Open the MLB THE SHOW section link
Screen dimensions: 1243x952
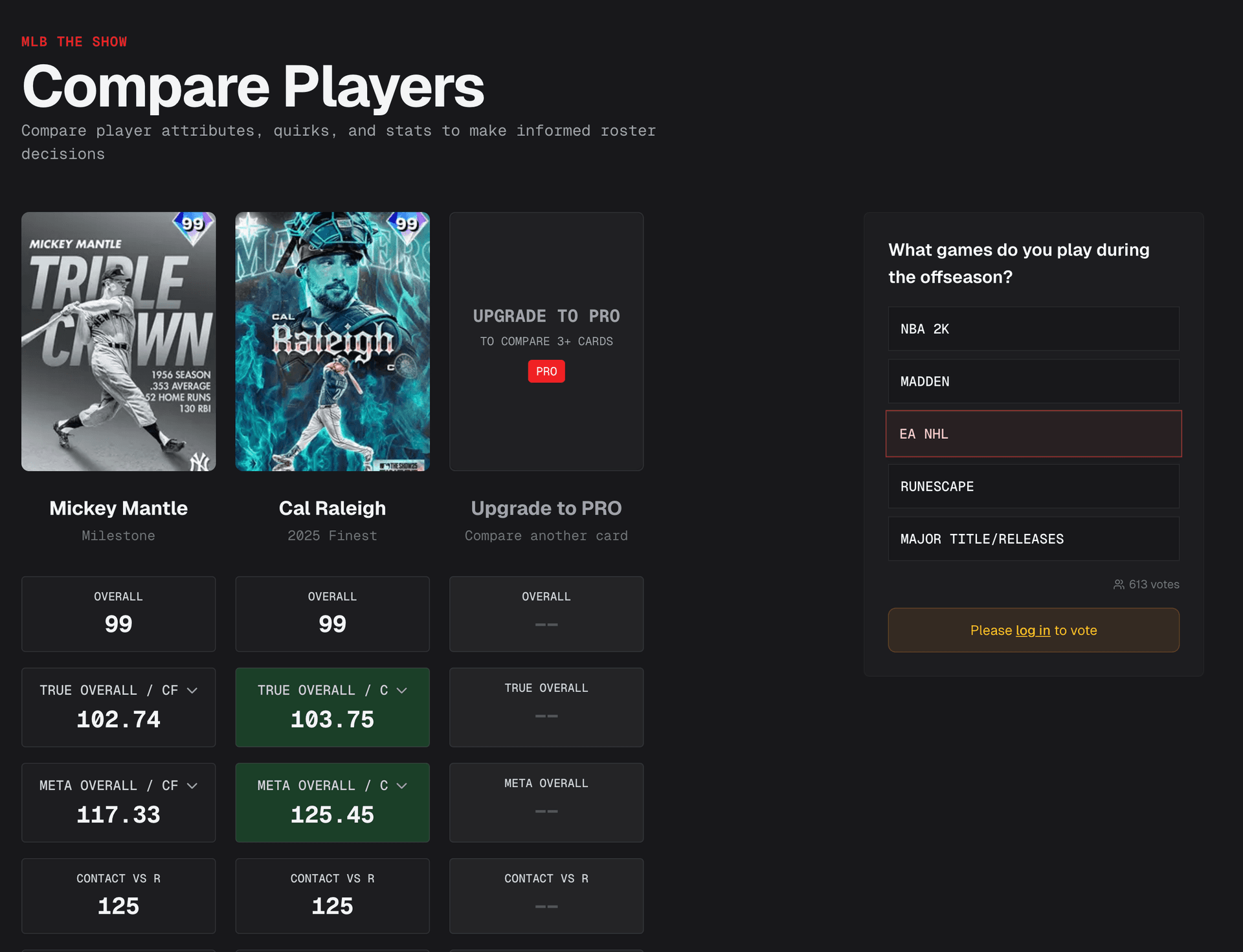point(74,41)
